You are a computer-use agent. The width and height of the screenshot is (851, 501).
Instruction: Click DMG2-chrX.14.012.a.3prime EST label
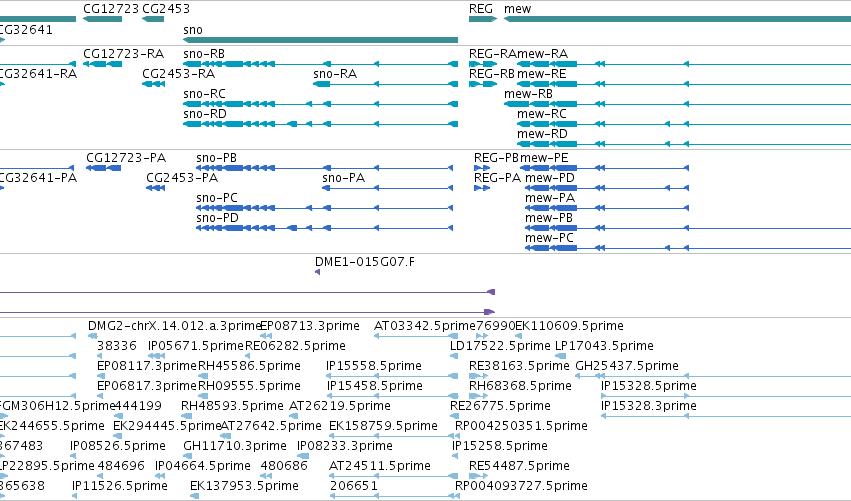175,326
